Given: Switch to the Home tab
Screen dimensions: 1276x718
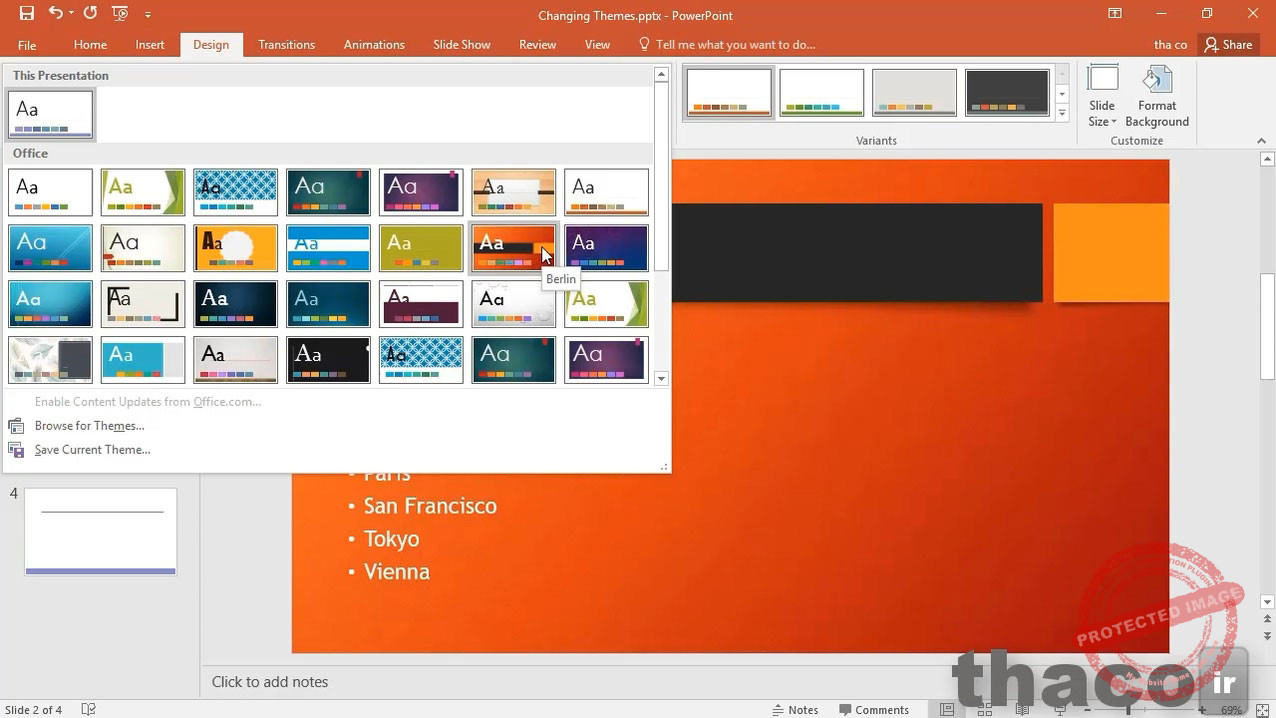Looking at the screenshot, I should tap(90, 45).
